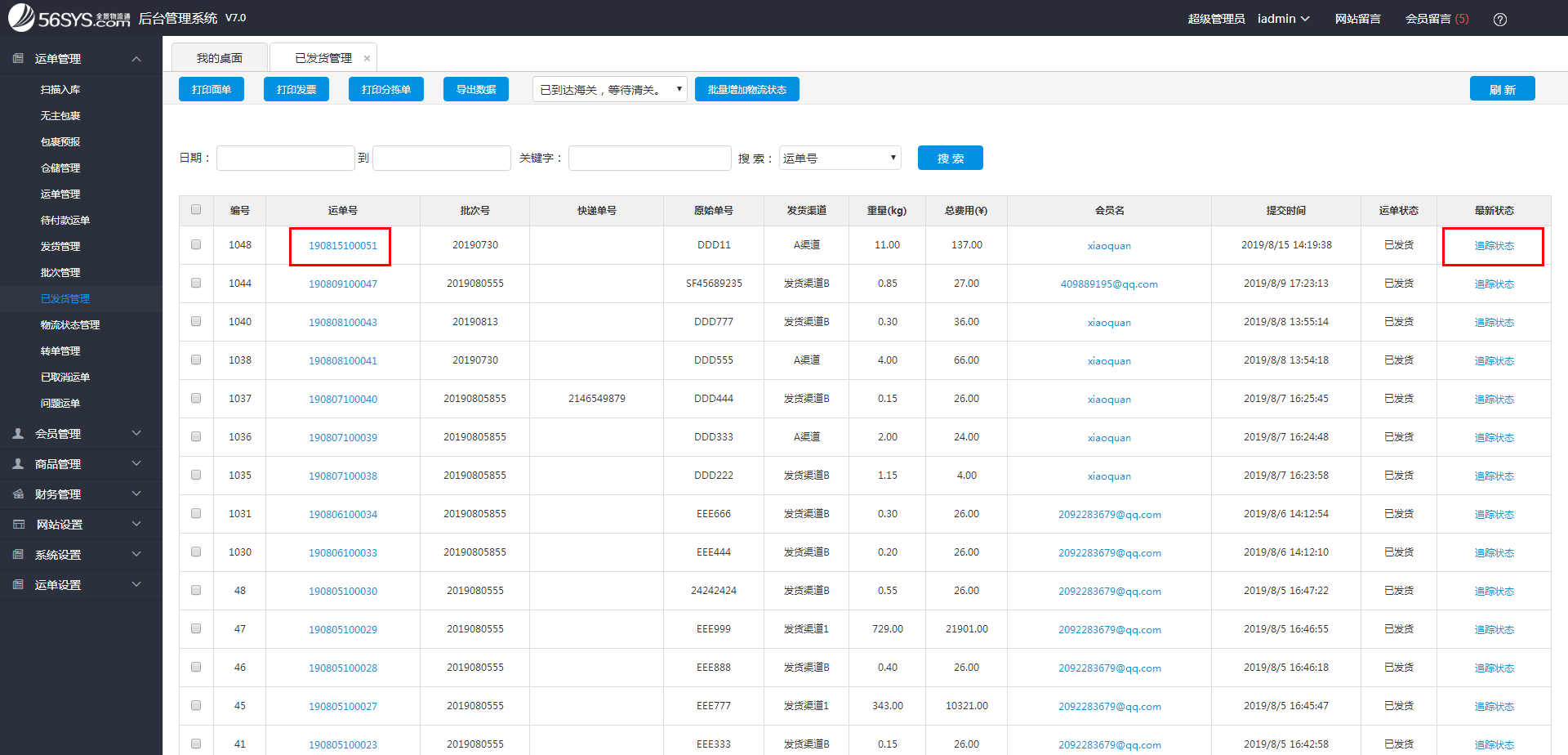Click the 财务管理 finance icon

(17, 494)
